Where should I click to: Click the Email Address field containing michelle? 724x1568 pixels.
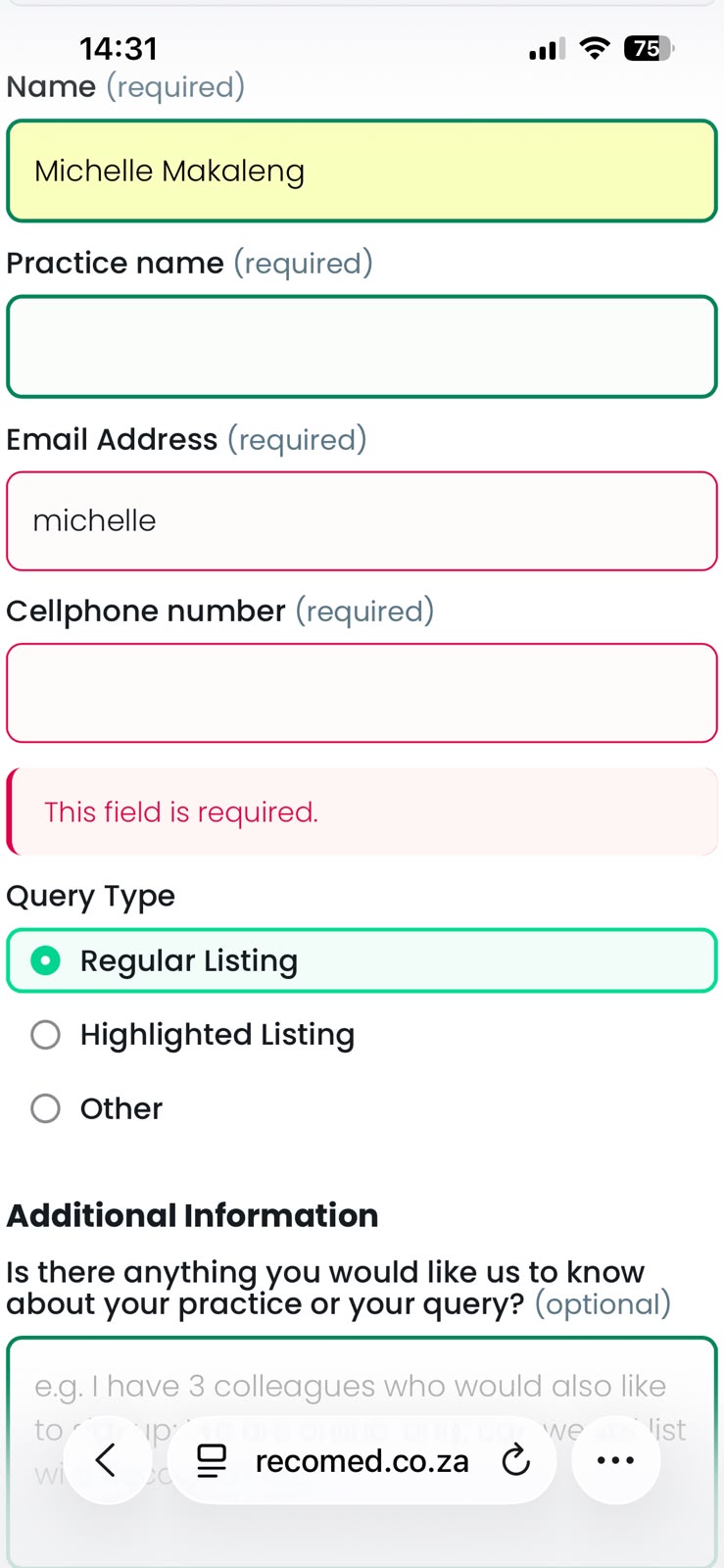(x=362, y=520)
